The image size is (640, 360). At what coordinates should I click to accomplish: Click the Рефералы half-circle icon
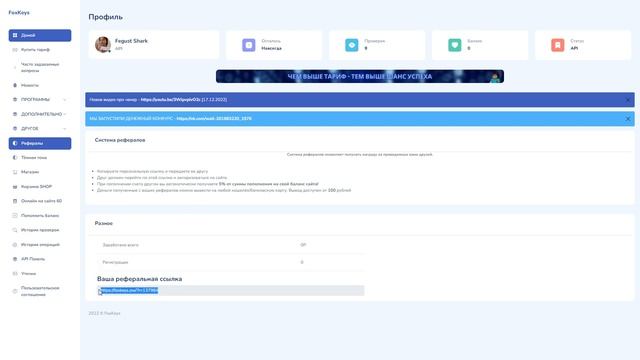click(15, 143)
